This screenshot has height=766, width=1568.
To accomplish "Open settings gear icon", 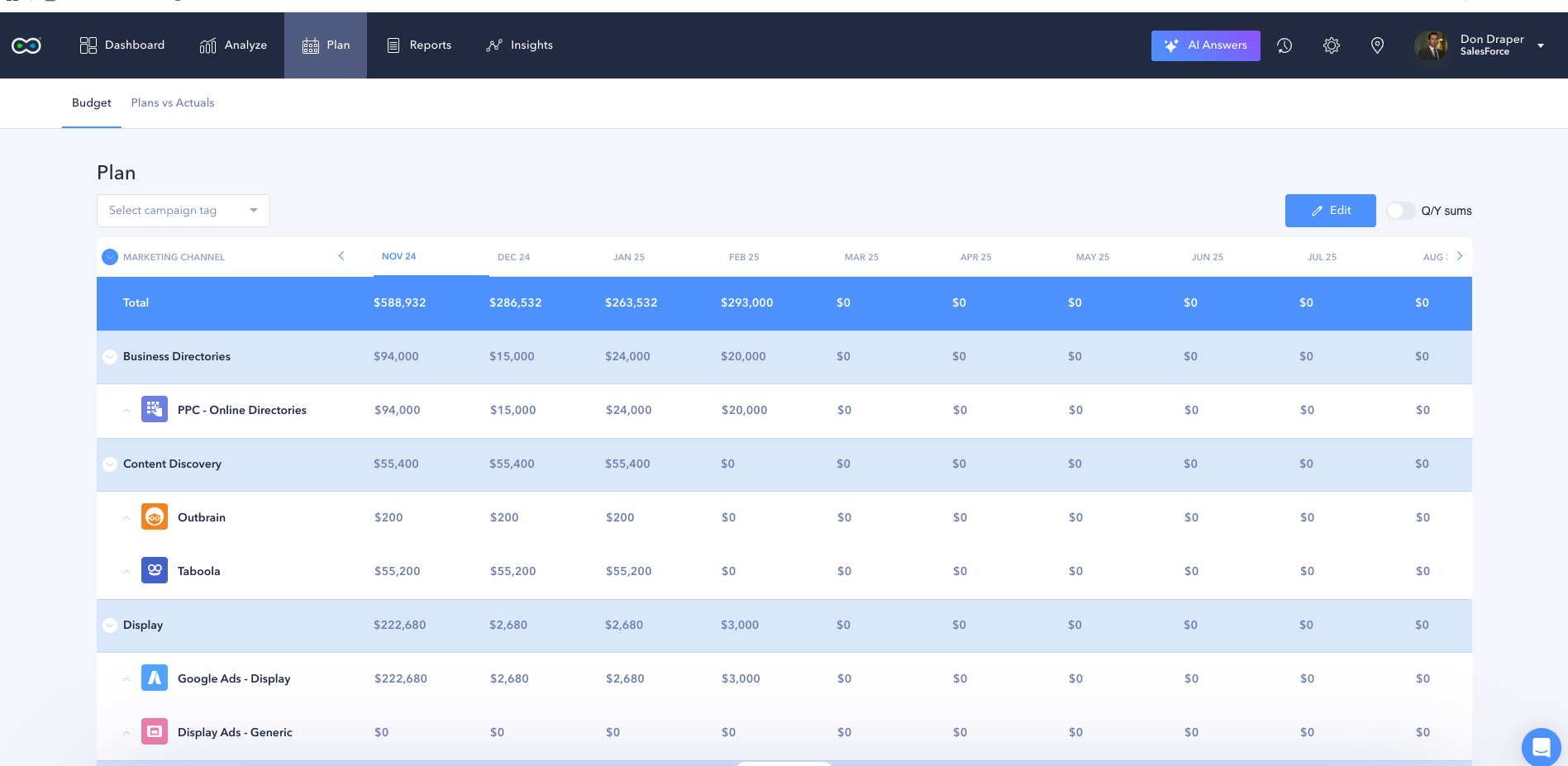I will [1332, 45].
